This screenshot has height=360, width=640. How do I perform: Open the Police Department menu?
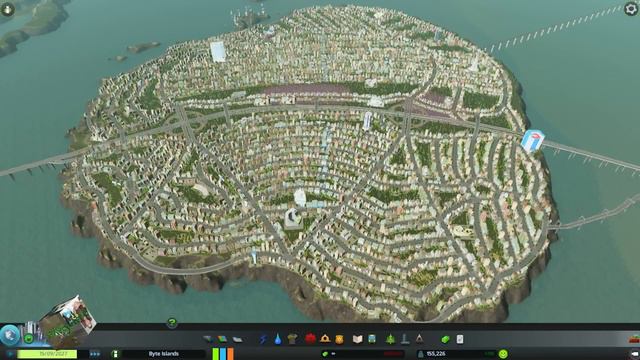coord(339,339)
